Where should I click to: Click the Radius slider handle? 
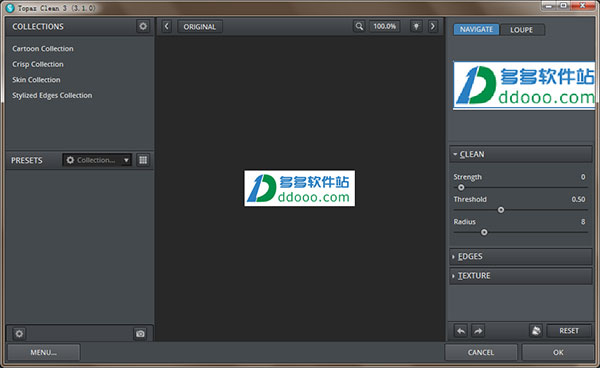click(484, 232)
